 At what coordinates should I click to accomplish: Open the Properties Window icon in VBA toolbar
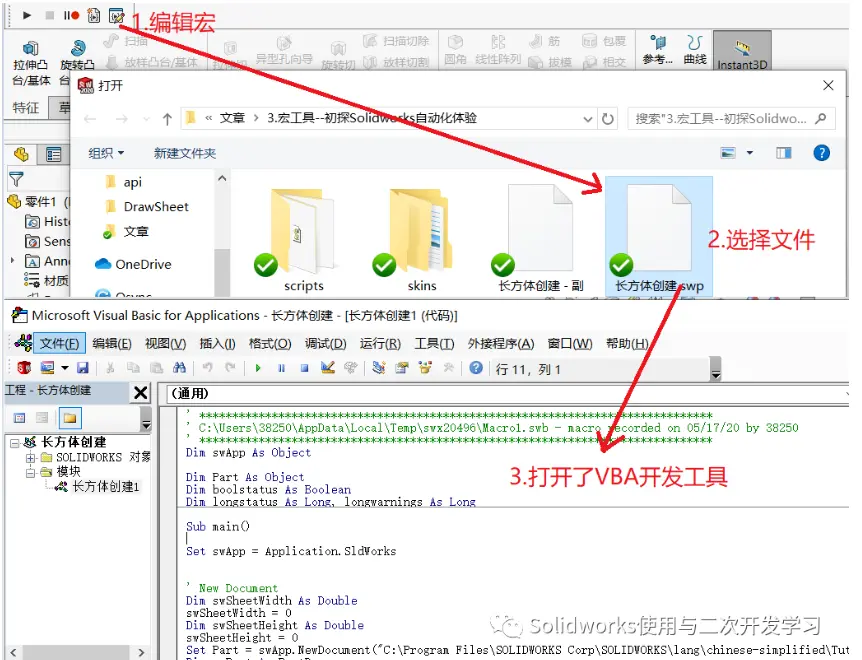pyautogui.click(x=402, y=368)
